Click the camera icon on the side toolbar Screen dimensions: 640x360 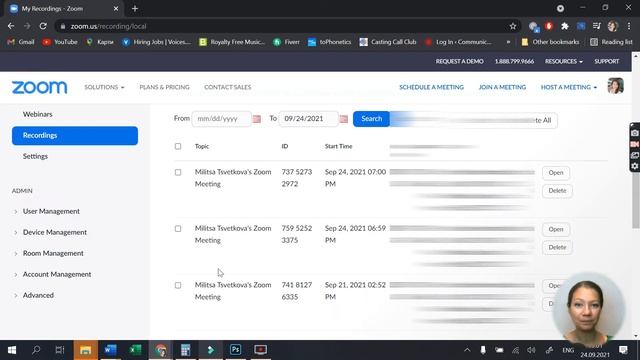(635, 133)
